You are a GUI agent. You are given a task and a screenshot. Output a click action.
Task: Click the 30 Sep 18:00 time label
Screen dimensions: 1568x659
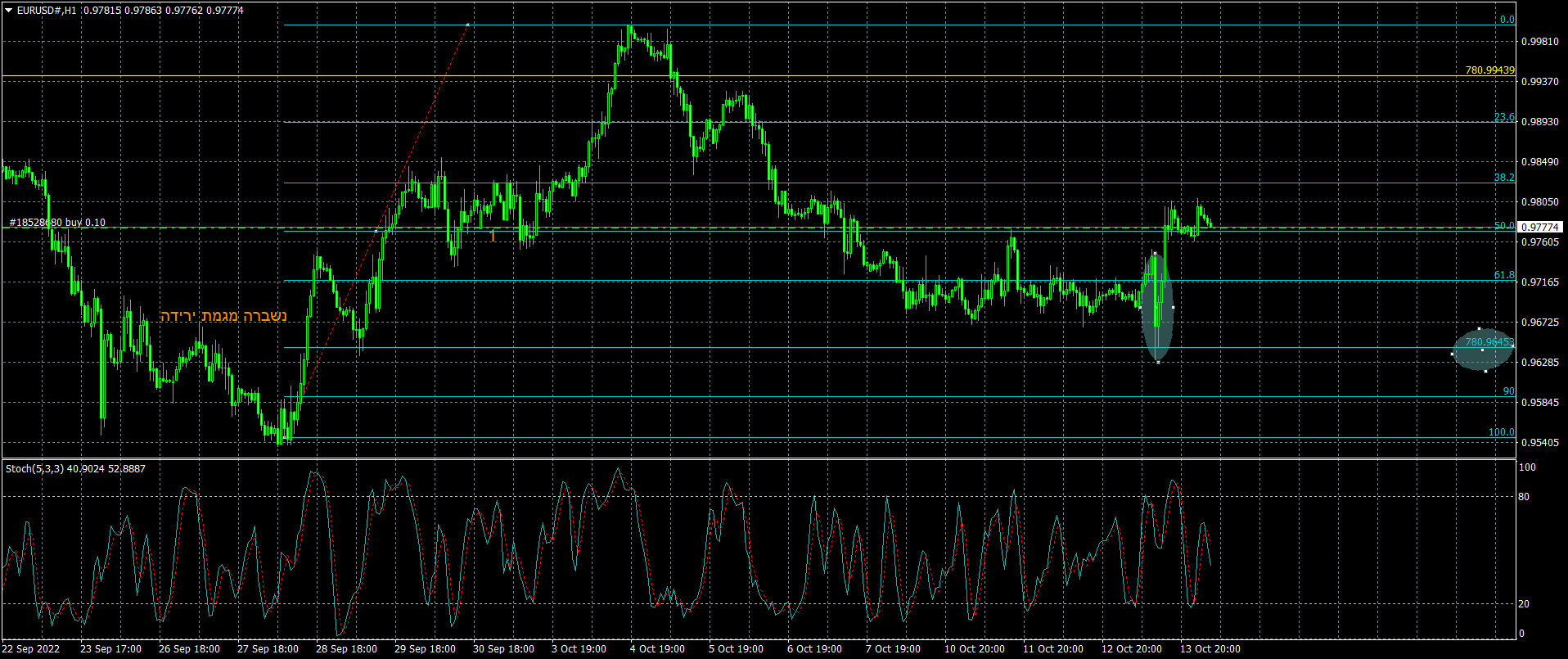503,649
